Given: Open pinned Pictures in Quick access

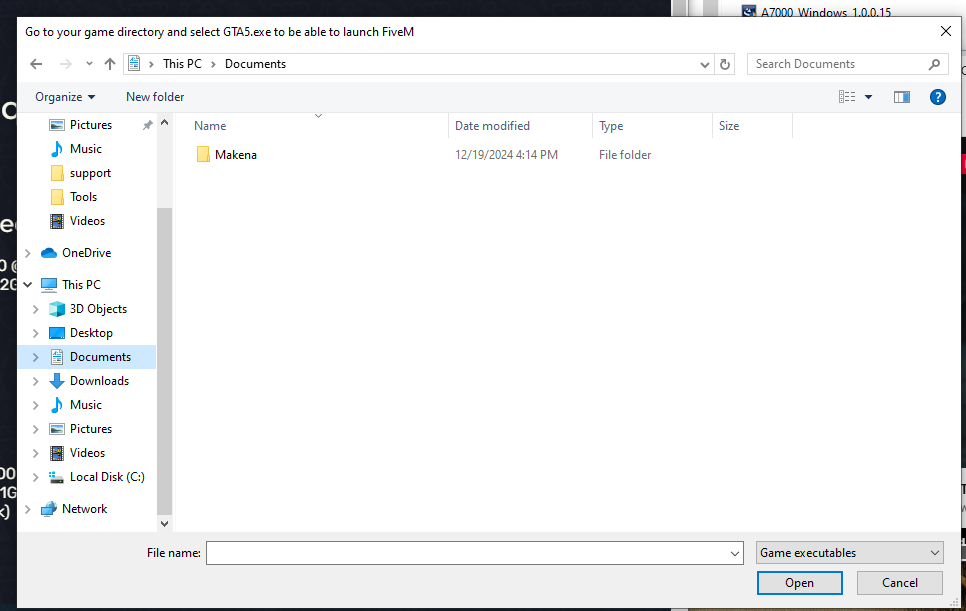Looking at the screenshot, I should pos(91,125).
